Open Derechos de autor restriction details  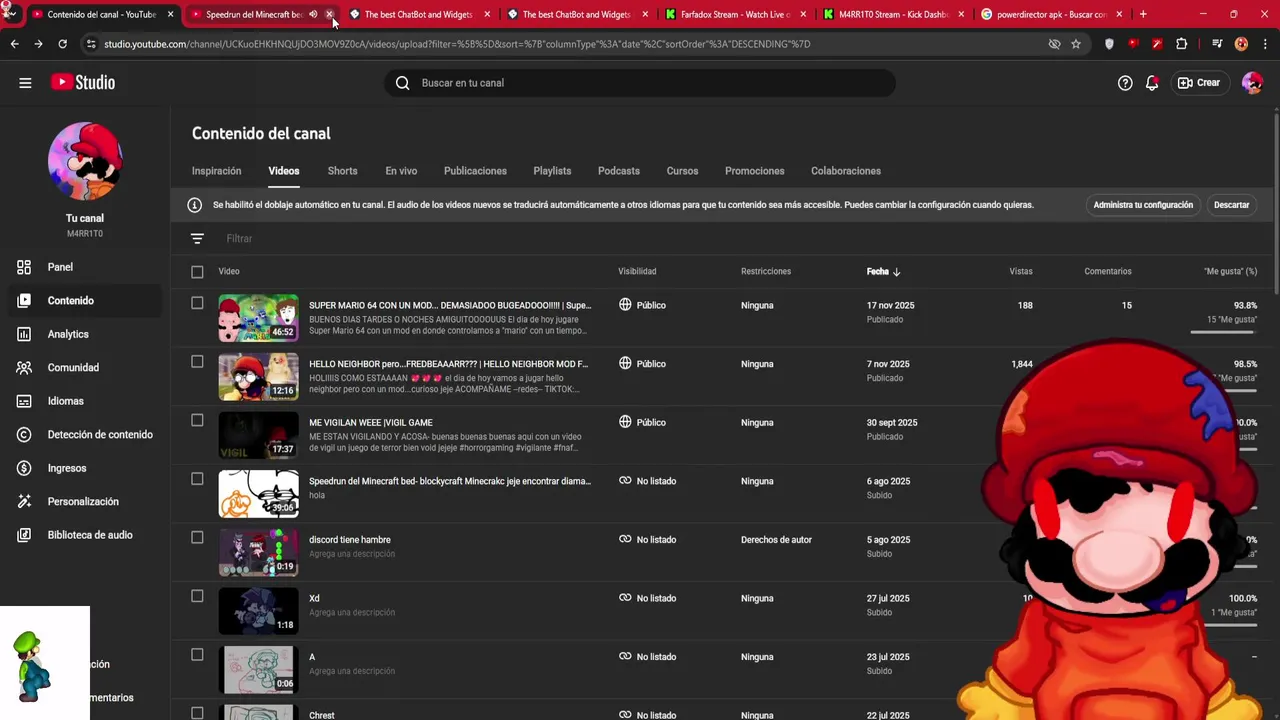776,539
